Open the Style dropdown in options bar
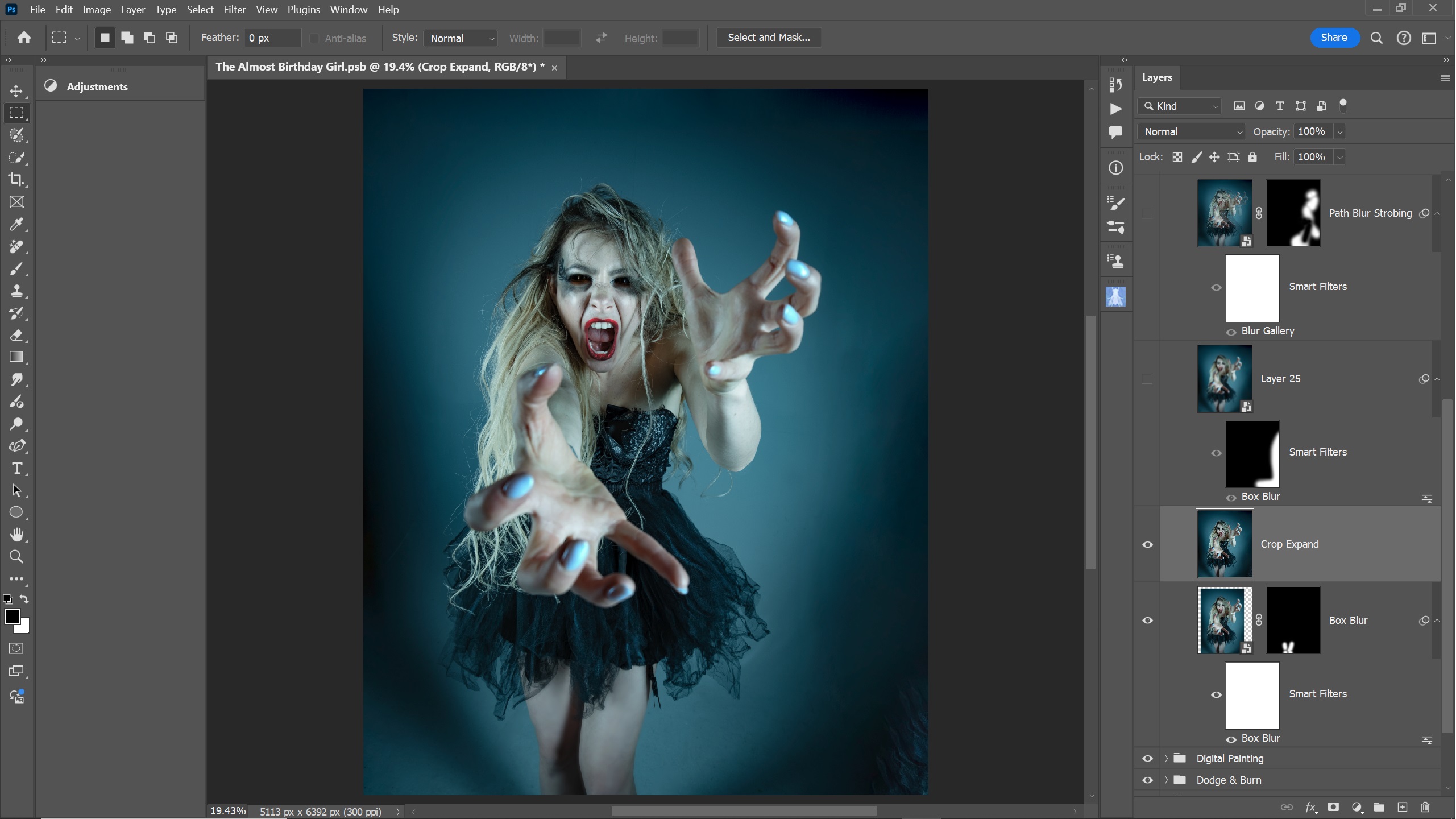Viewport: 1456px width, 819px height. pos(461,38)
